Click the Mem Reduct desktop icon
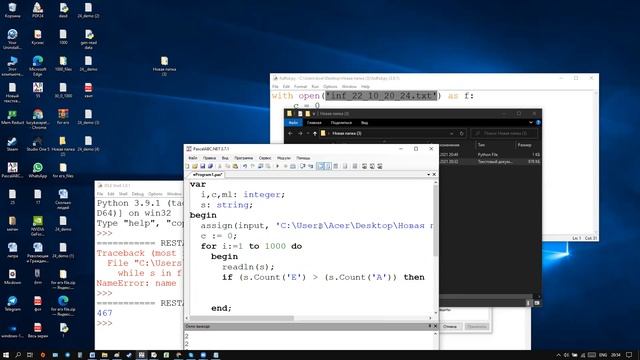 (12, 117)
